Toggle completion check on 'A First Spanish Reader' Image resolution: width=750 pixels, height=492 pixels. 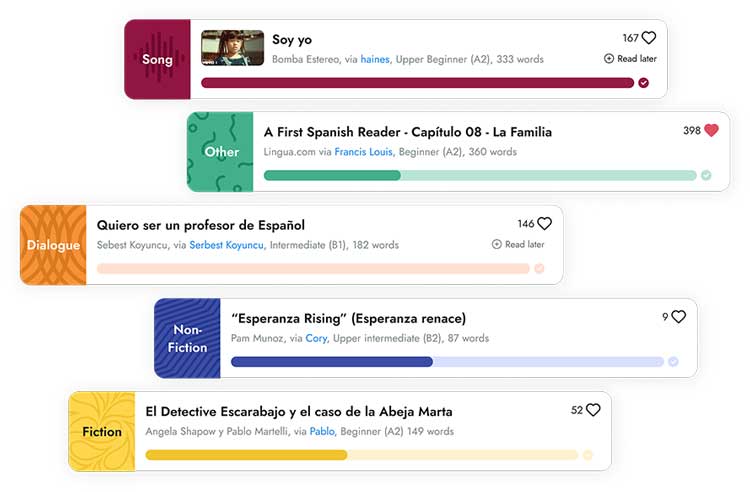pos(706,175)
